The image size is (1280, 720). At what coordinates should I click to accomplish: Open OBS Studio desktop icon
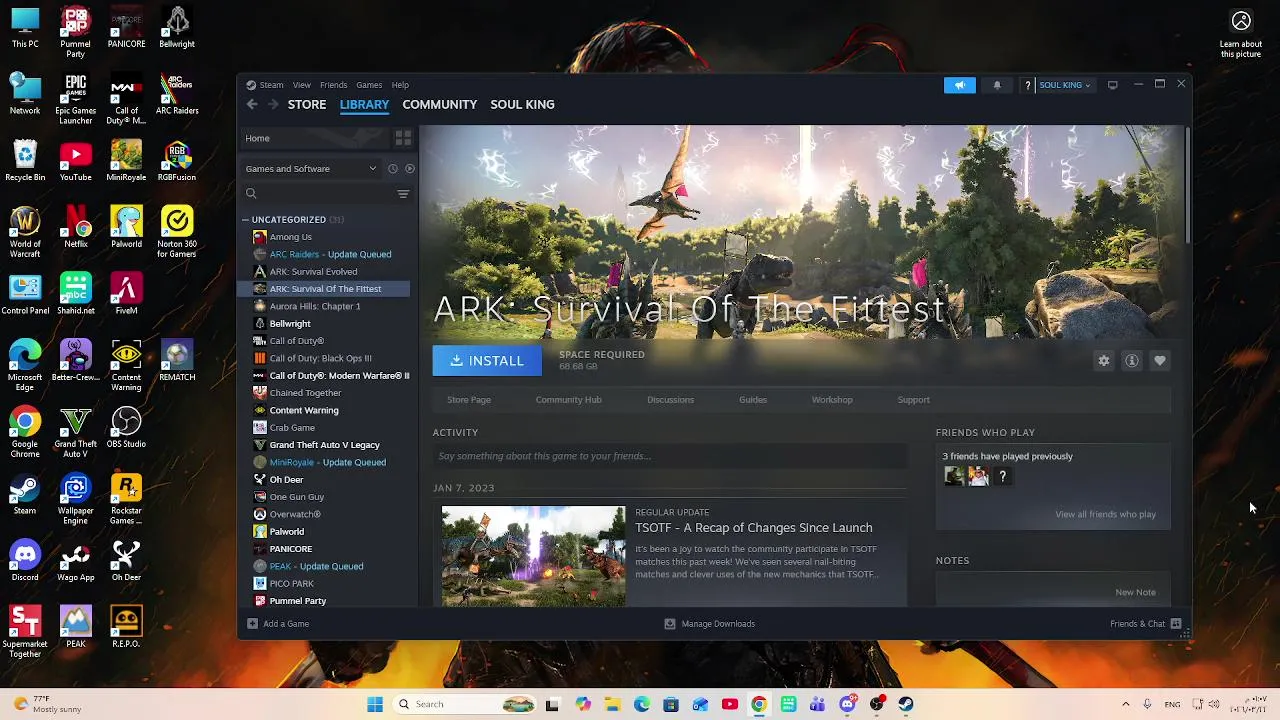click(126, 428)
